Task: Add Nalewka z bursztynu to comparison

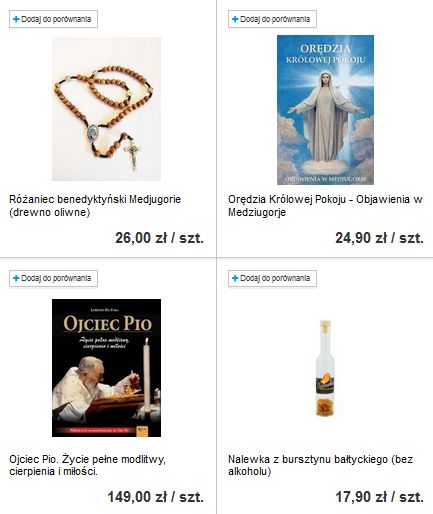Action: coord(272,278)
